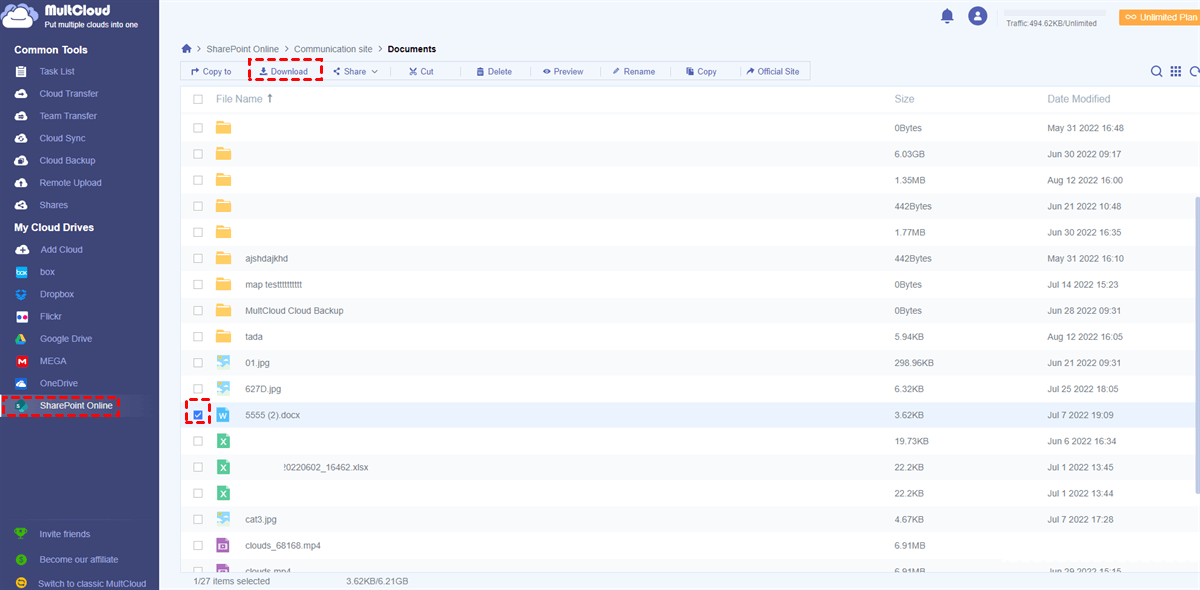Screen dimensions: 1200x590
Task: Click Become our affiliate
Action: pyautogui.click(x=78, y=560)
